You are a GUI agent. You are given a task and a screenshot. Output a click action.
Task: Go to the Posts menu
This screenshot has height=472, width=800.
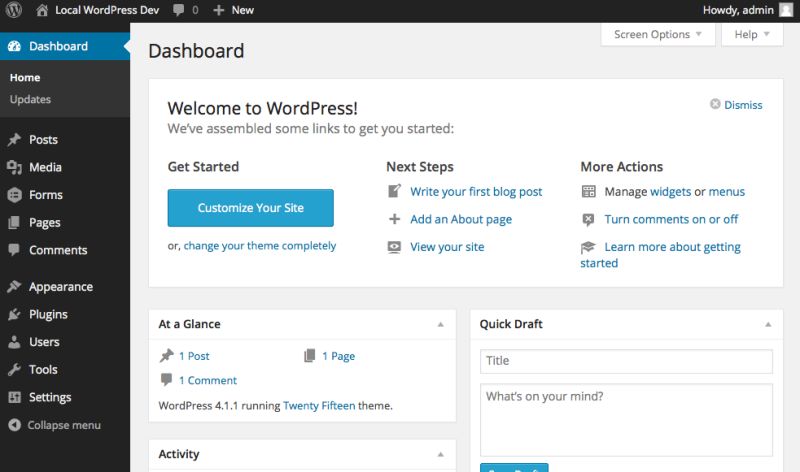[x=43, y=139]
